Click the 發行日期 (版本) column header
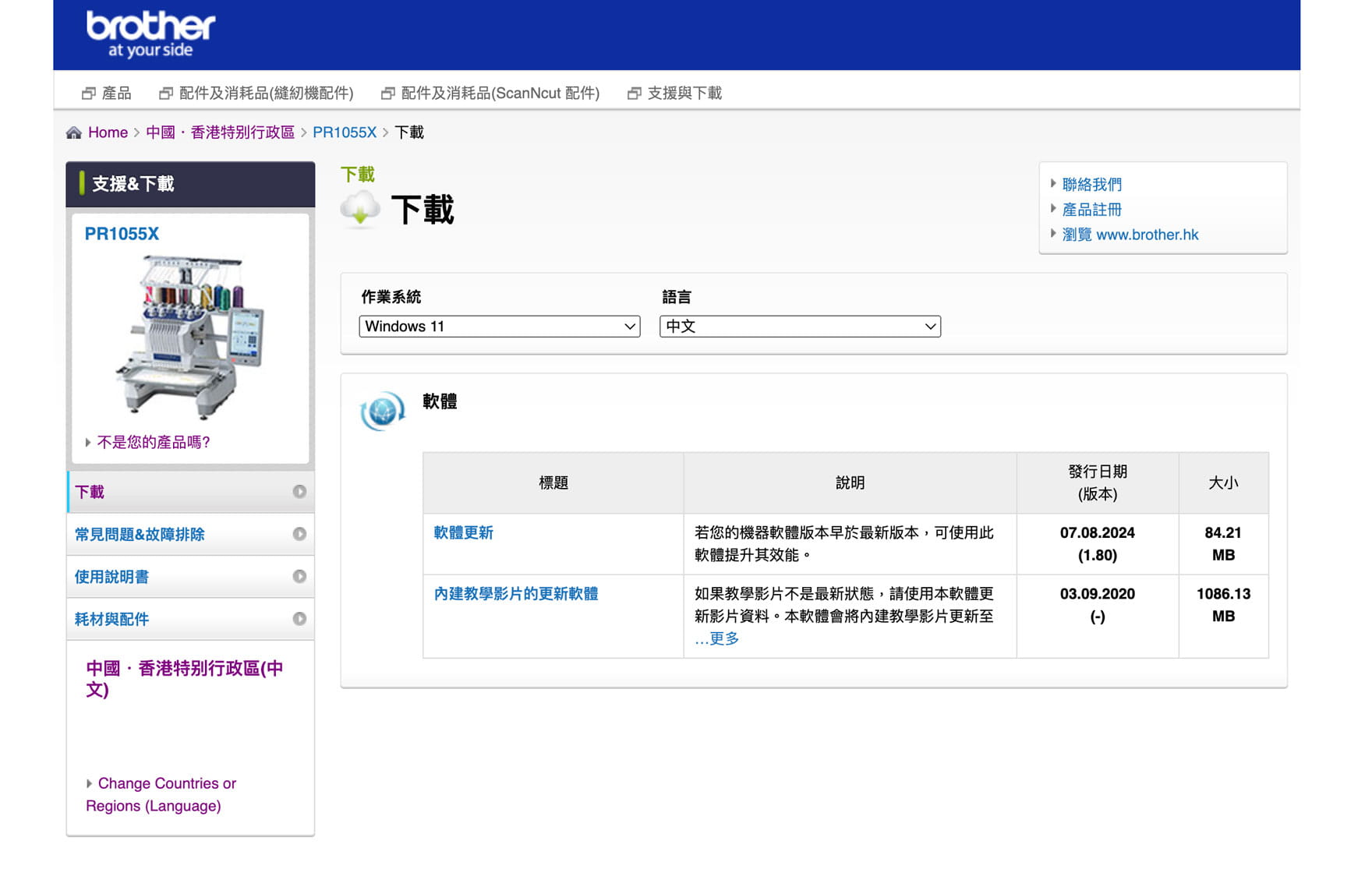The image size is (1372, 873). coord(1098,483)
